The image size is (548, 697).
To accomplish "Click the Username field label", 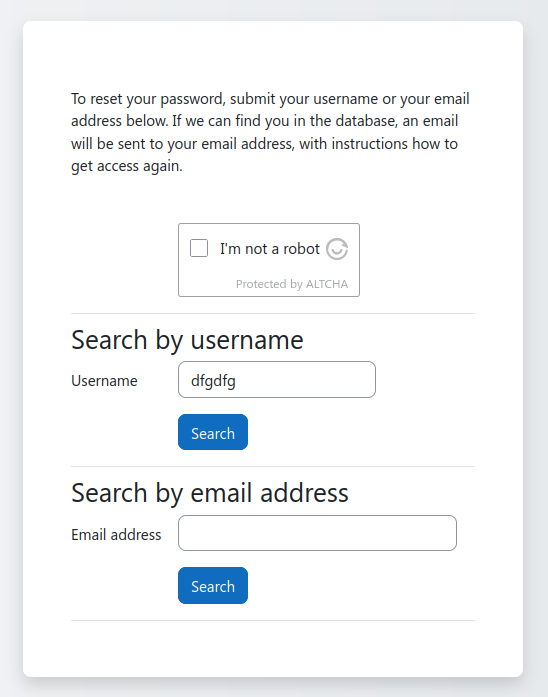I will [104, 381].
